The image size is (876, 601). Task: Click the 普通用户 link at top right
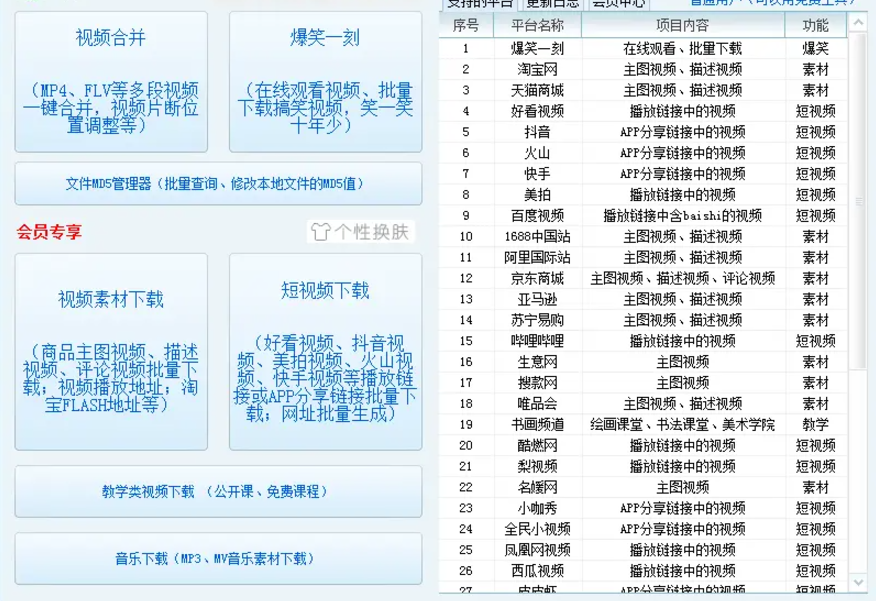tap(774, 3)
